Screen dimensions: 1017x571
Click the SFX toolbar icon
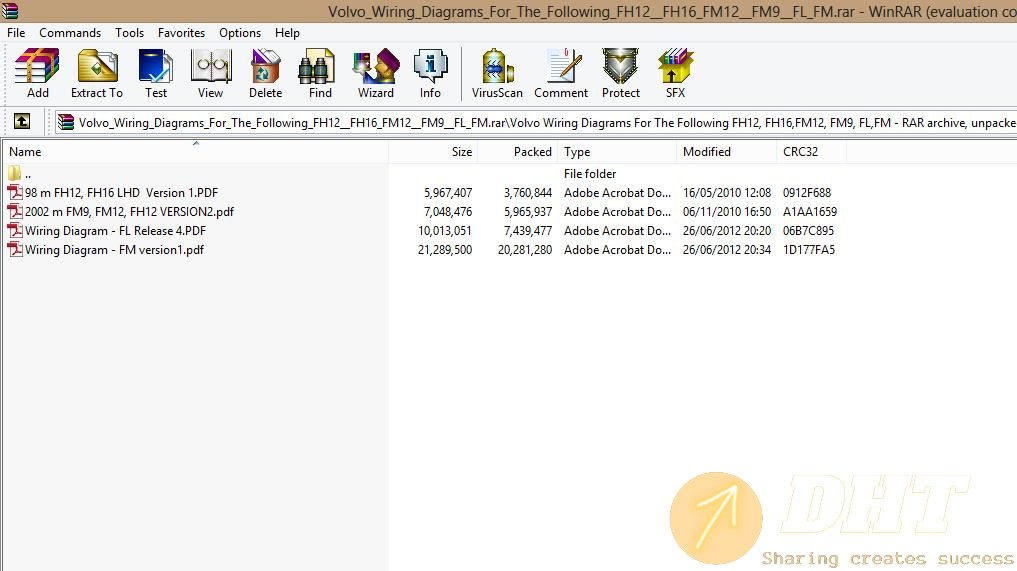(x=675, y=73)
